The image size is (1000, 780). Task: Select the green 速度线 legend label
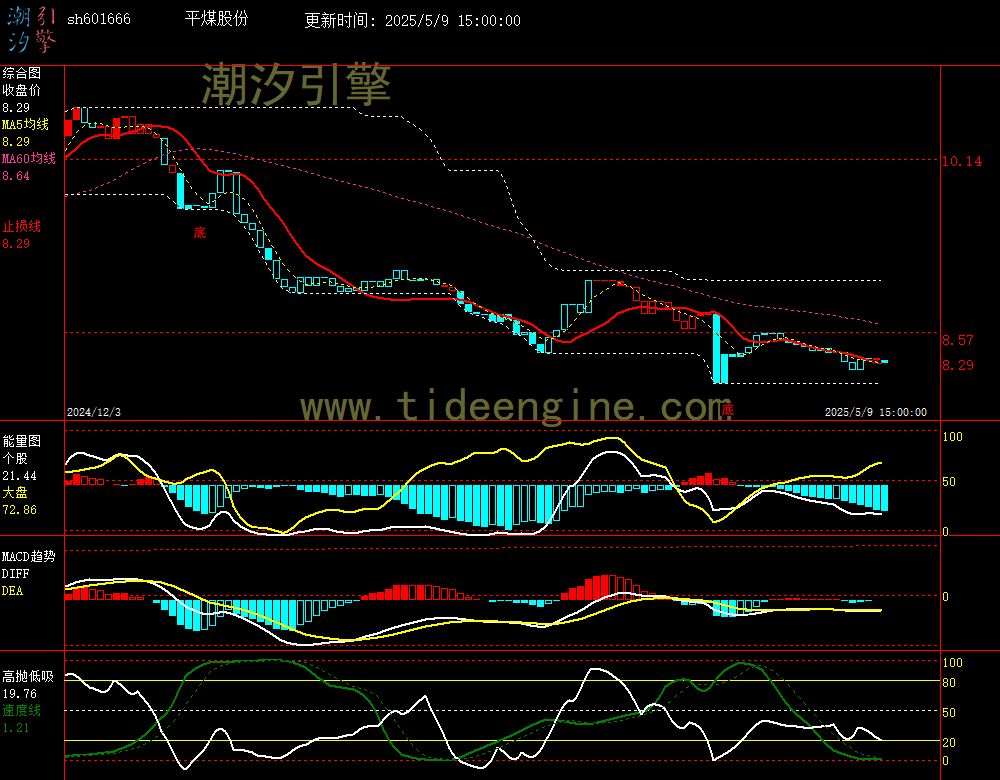pos(22,710)
